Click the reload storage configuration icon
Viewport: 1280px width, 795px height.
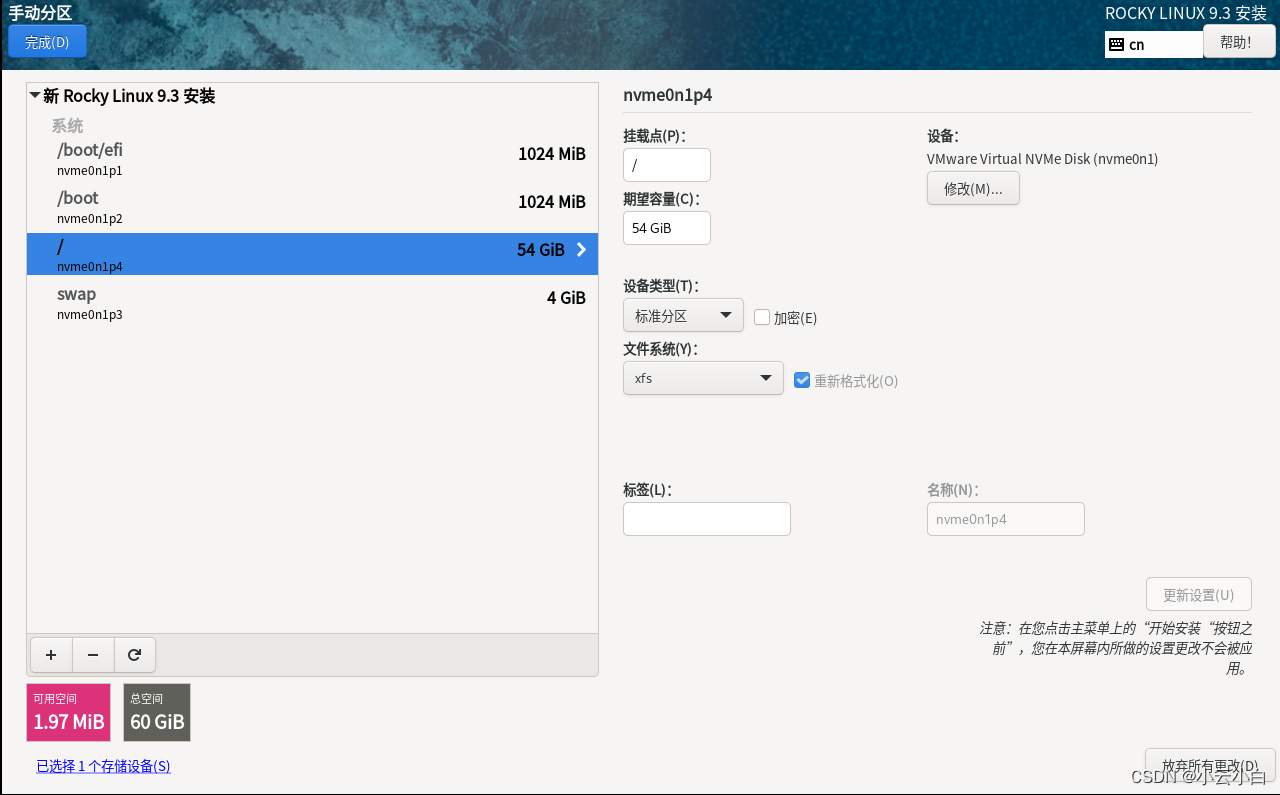click(x=135, y=655)
